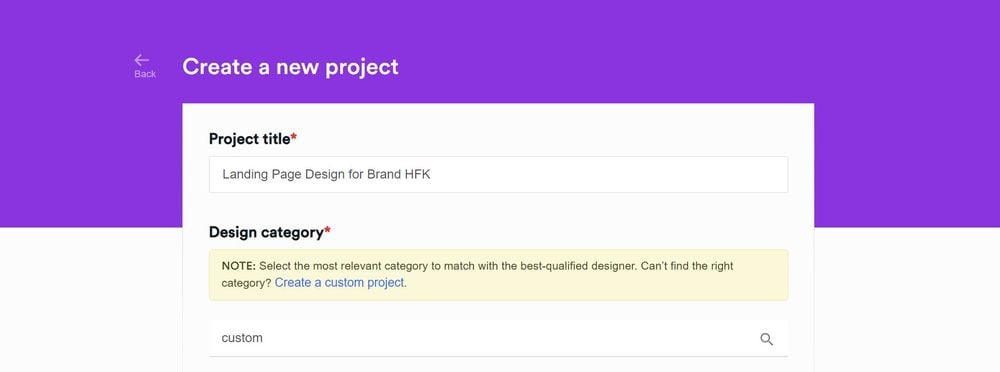Click the "Create a new project" heading
1000x372 pixels.
click(290, 66)
